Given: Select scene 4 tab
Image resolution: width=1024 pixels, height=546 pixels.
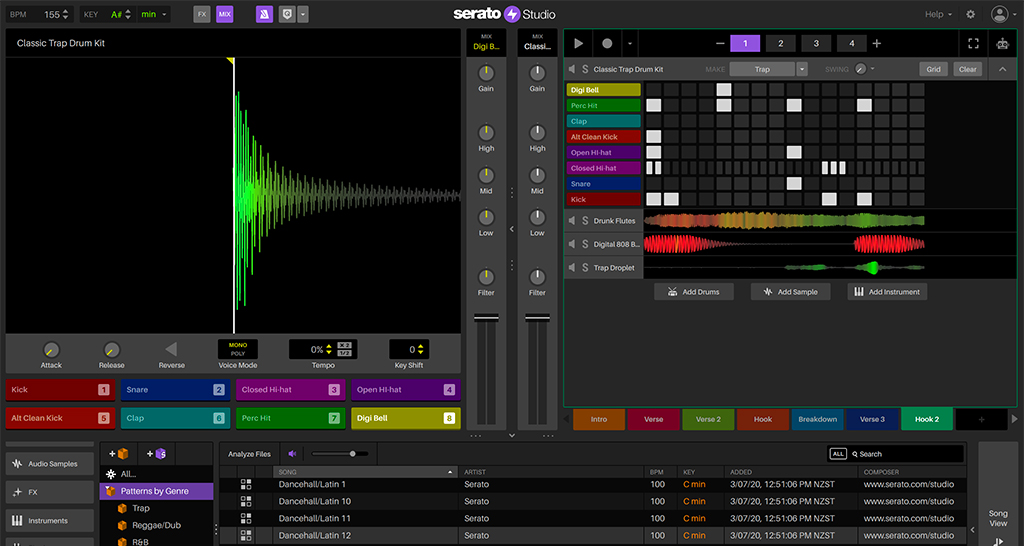Looking at the screenshot, I should (x=851, y=44).
